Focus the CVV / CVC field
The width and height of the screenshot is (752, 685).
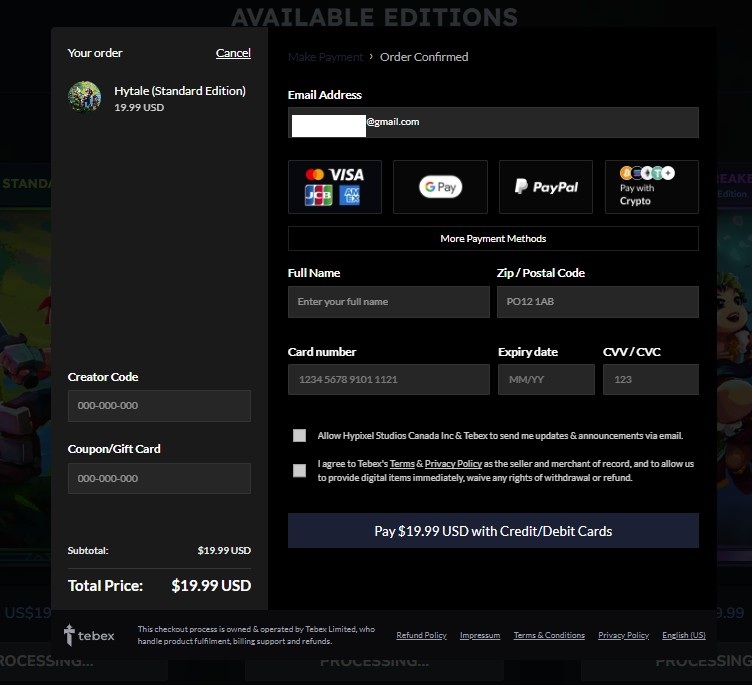click(x=651, y=379)
